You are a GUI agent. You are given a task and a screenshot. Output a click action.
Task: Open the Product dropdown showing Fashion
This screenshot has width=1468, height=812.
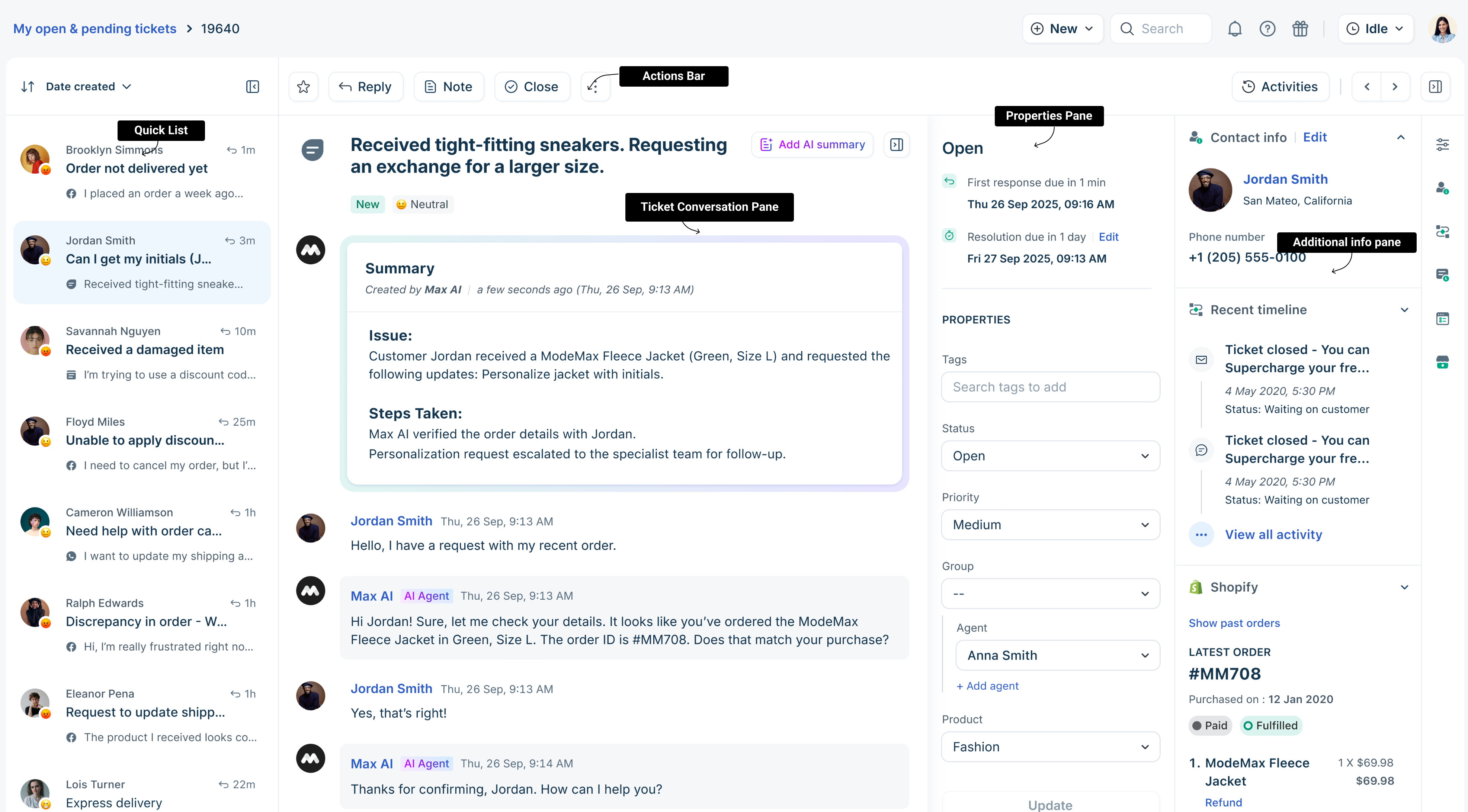(1050, 747)
